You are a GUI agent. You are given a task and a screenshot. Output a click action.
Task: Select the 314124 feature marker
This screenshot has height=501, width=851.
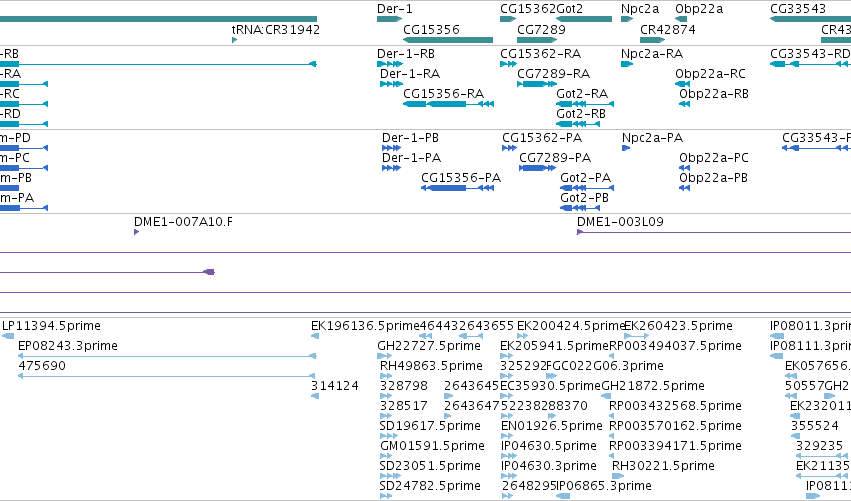point(315,396)
